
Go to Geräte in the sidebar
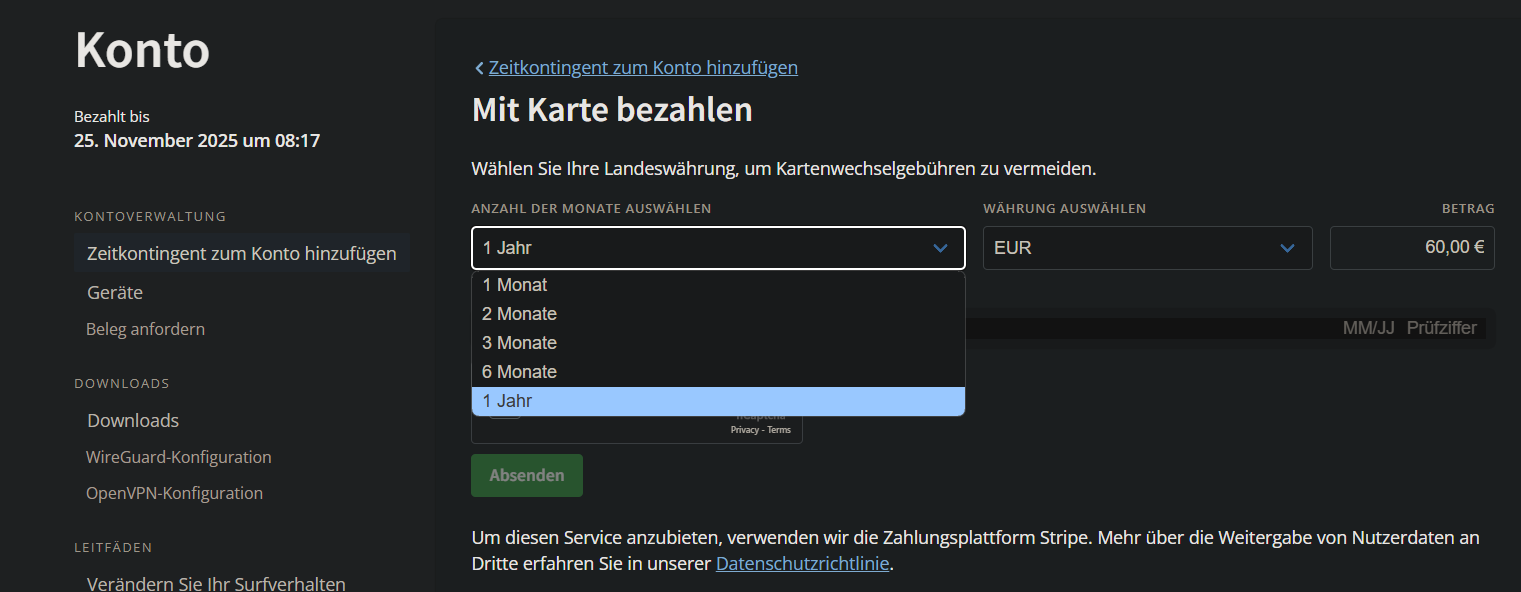click(x=115, y=293)
